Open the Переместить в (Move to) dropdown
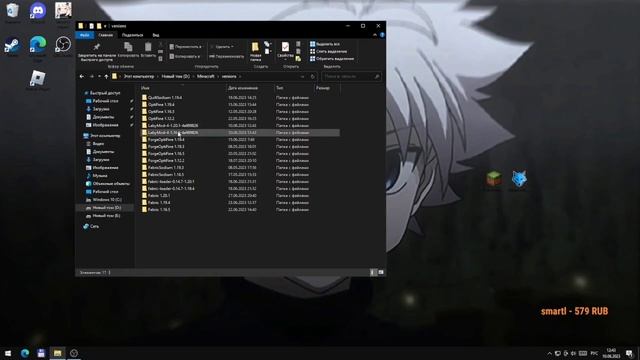This screenshot has width=640, height=360. click(185, 47)
